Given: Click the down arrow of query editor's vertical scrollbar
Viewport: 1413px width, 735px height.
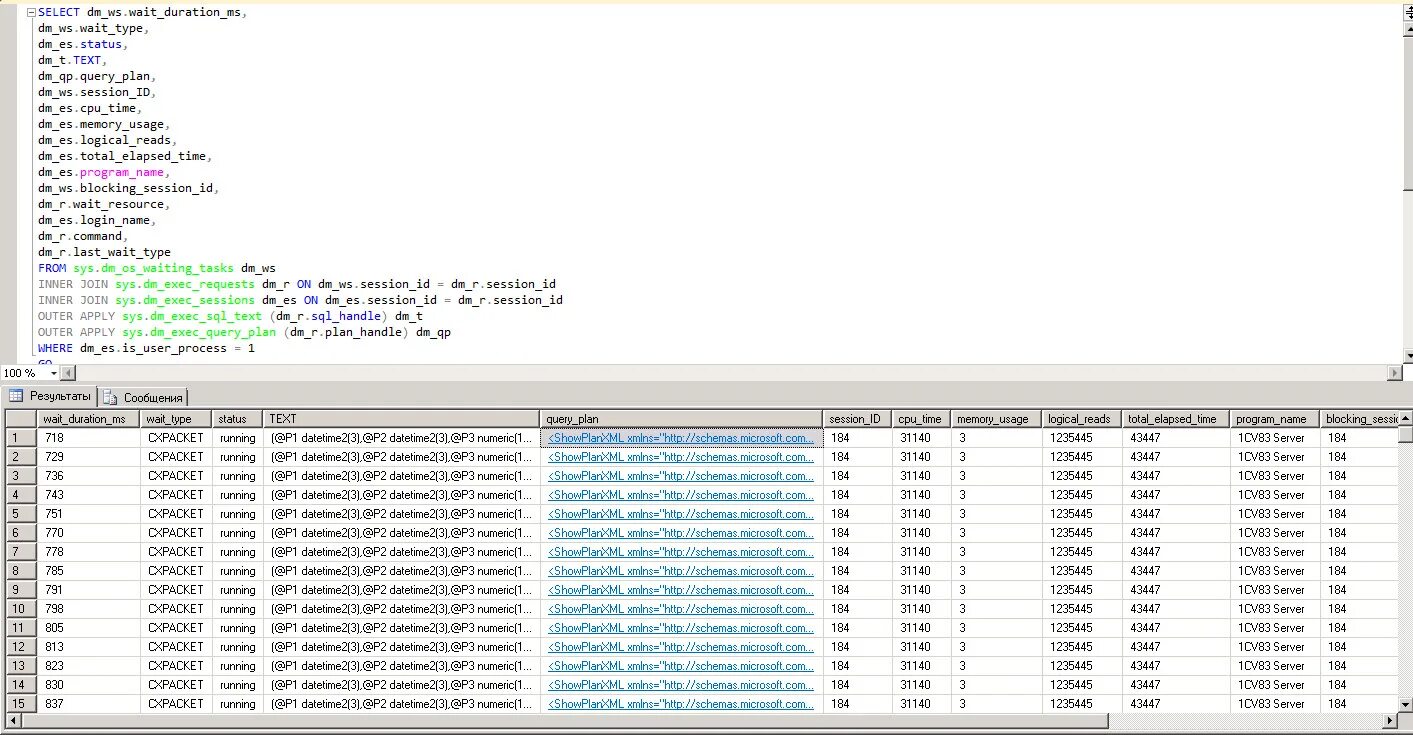Looking at the screenshot, I should click(x=1408, y=358).
